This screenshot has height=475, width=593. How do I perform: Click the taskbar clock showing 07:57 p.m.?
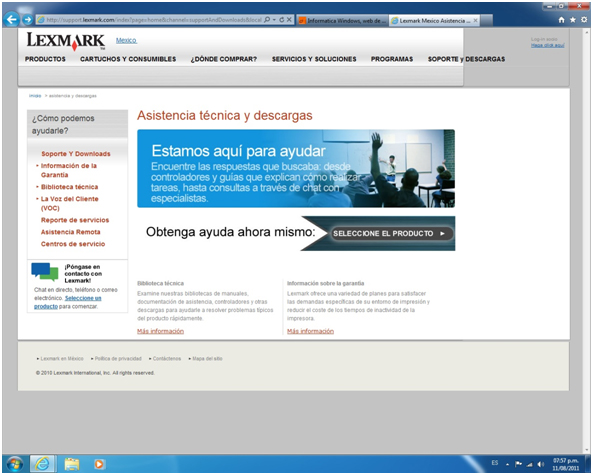[x=566, y=465]
